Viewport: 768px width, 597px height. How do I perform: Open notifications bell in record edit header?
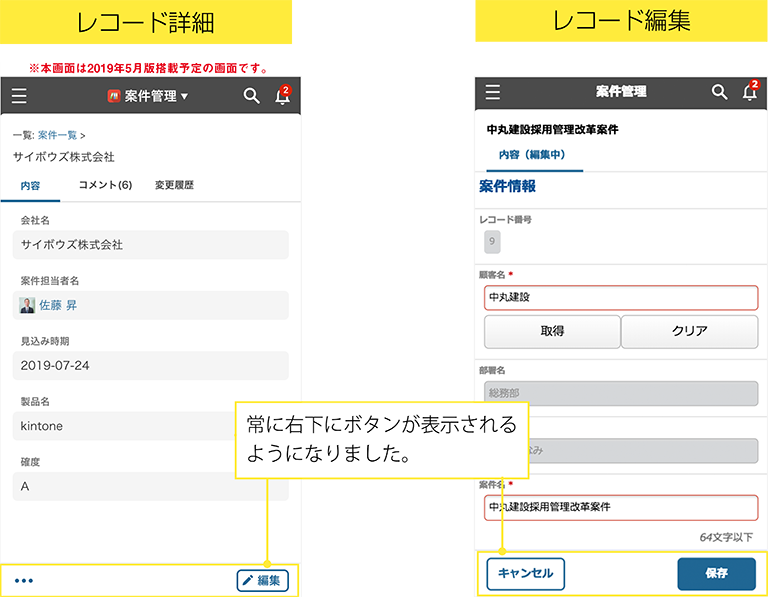point(750,91)
